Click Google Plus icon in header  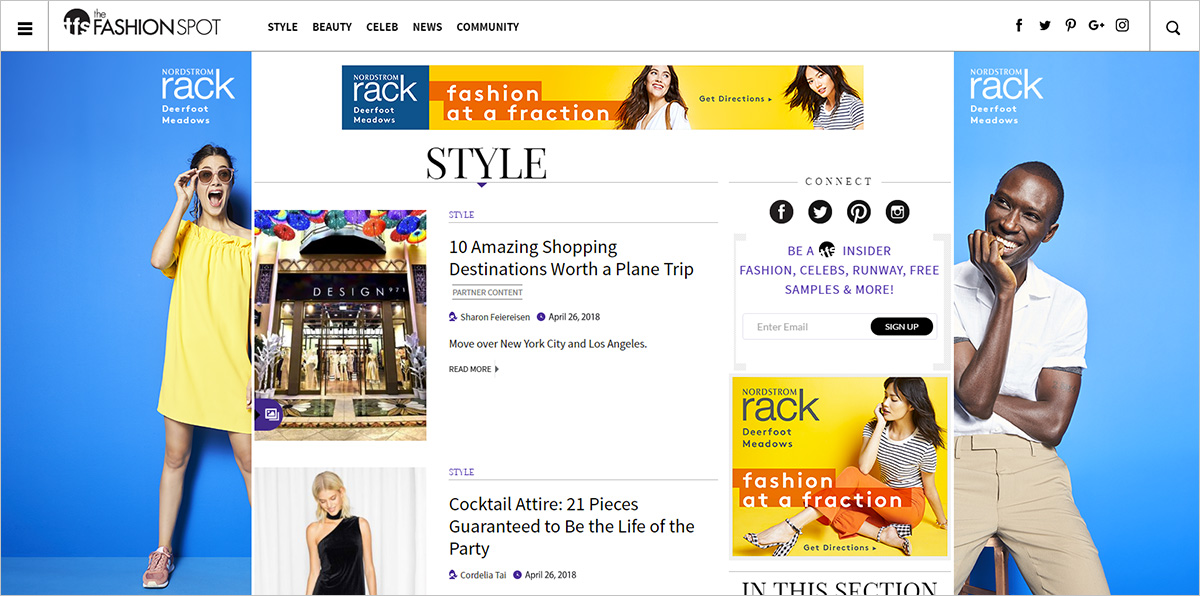[1096, 26]
